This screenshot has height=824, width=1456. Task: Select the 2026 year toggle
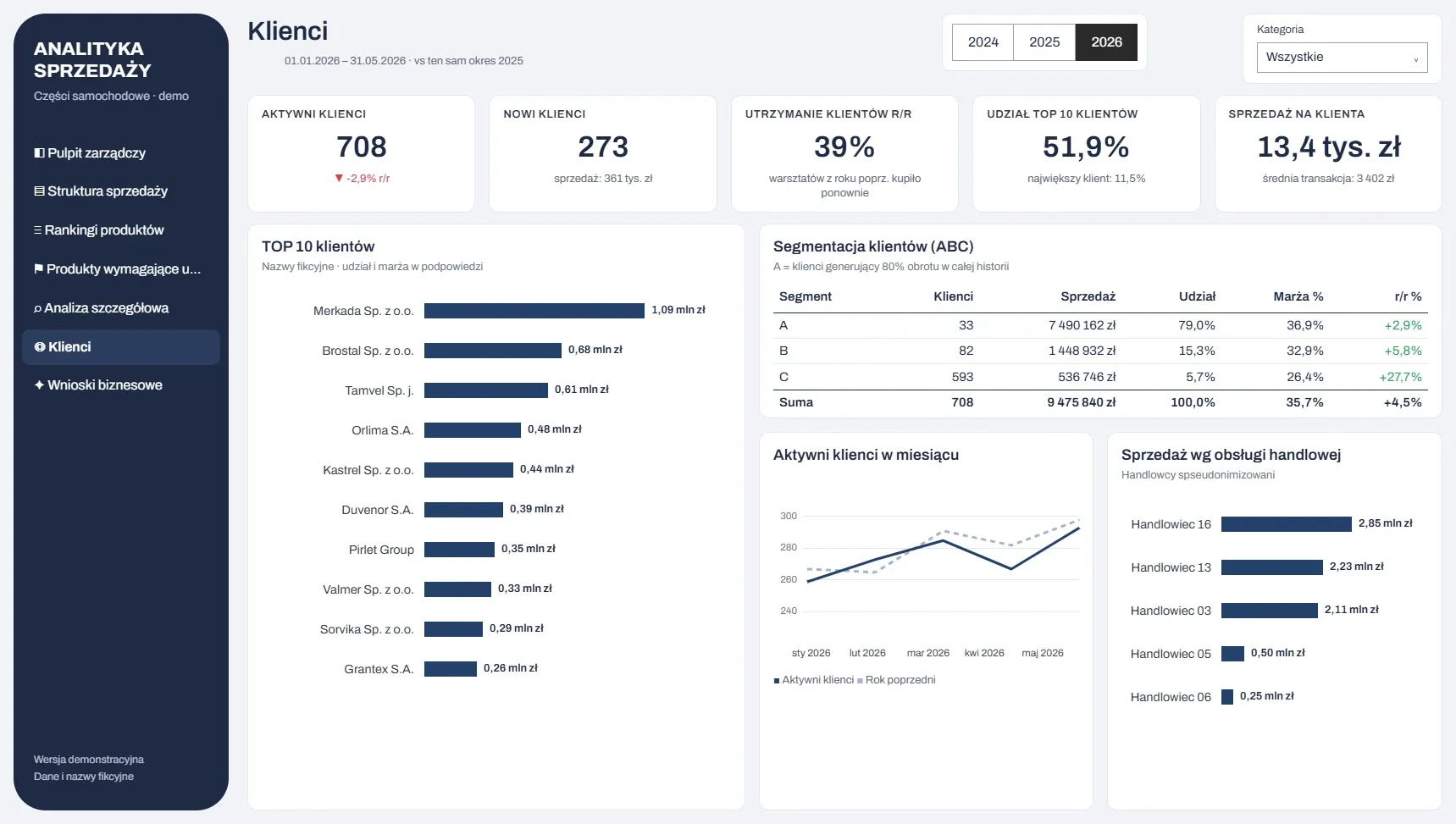(1106, 42)
